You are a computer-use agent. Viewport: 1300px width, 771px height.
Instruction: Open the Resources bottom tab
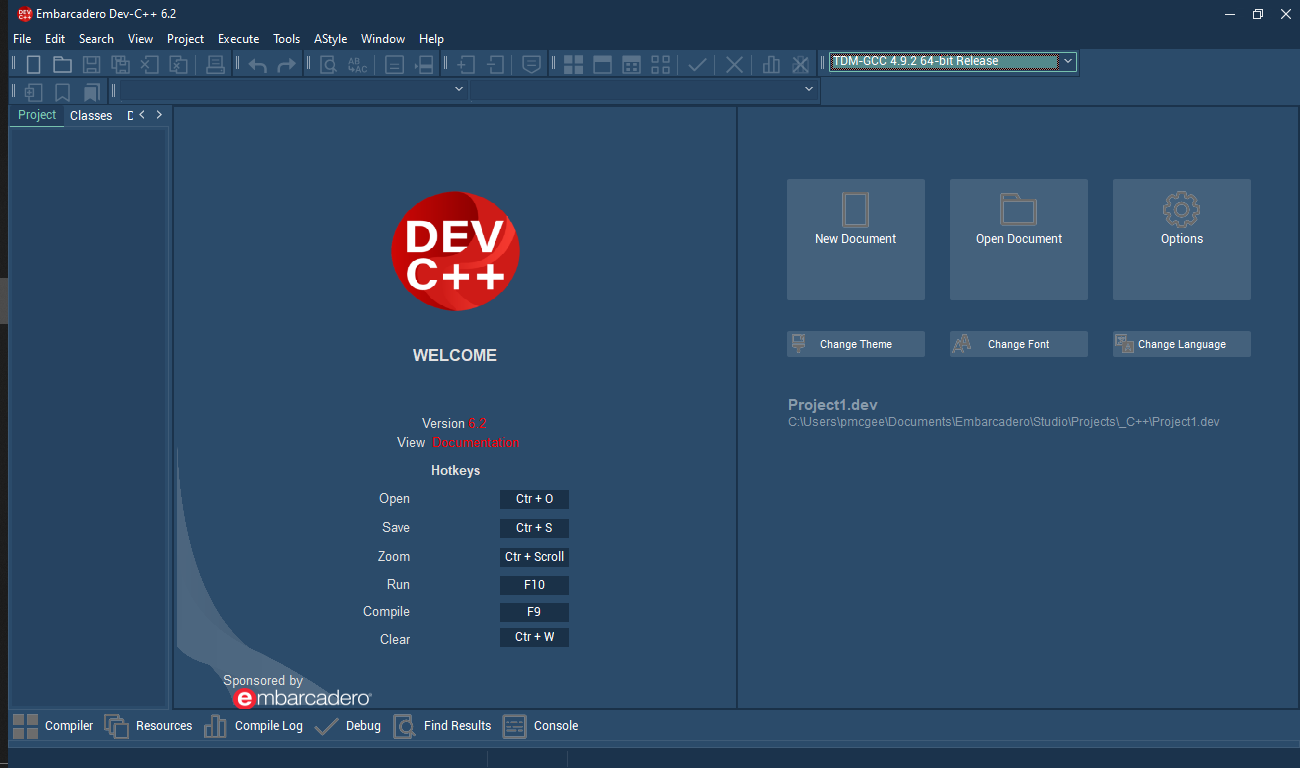tap(148, 726)
